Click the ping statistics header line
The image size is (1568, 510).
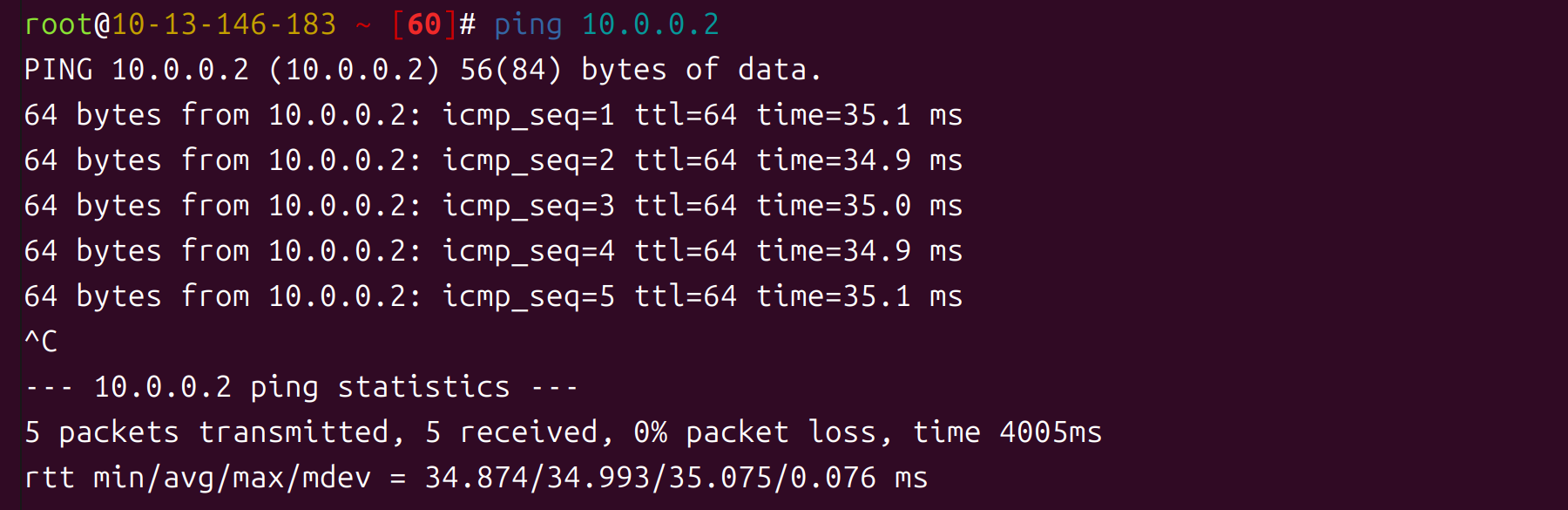click(x=301, y=387)
